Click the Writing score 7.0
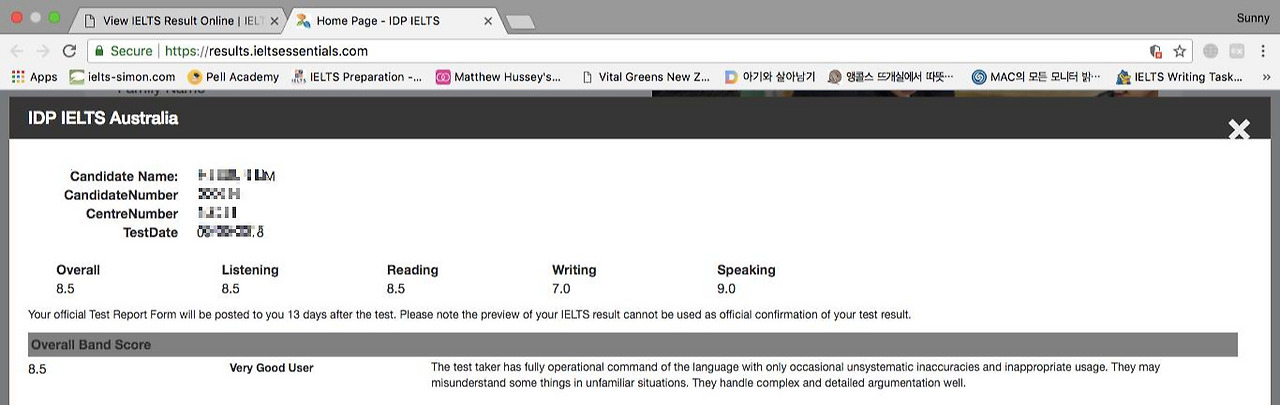 tap(561, 289)
